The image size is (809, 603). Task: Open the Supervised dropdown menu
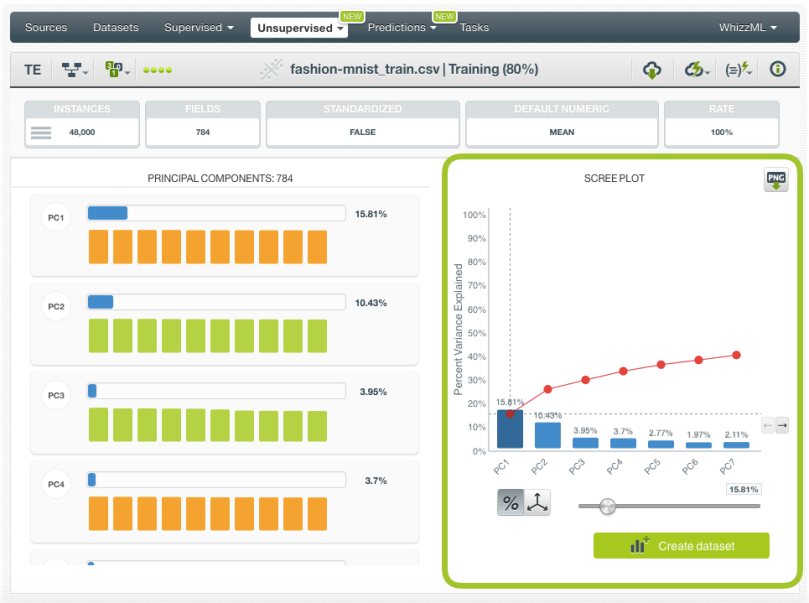point(198,27)
